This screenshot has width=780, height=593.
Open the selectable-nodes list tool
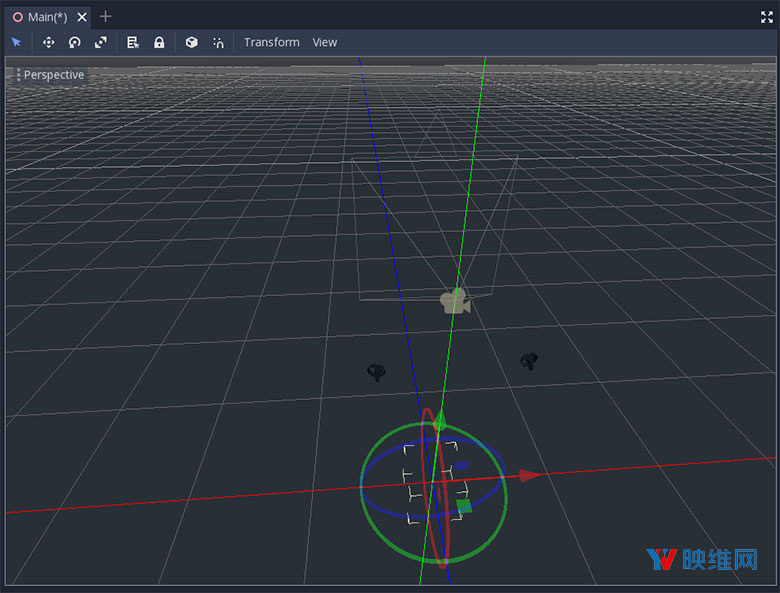pos(133,42)
